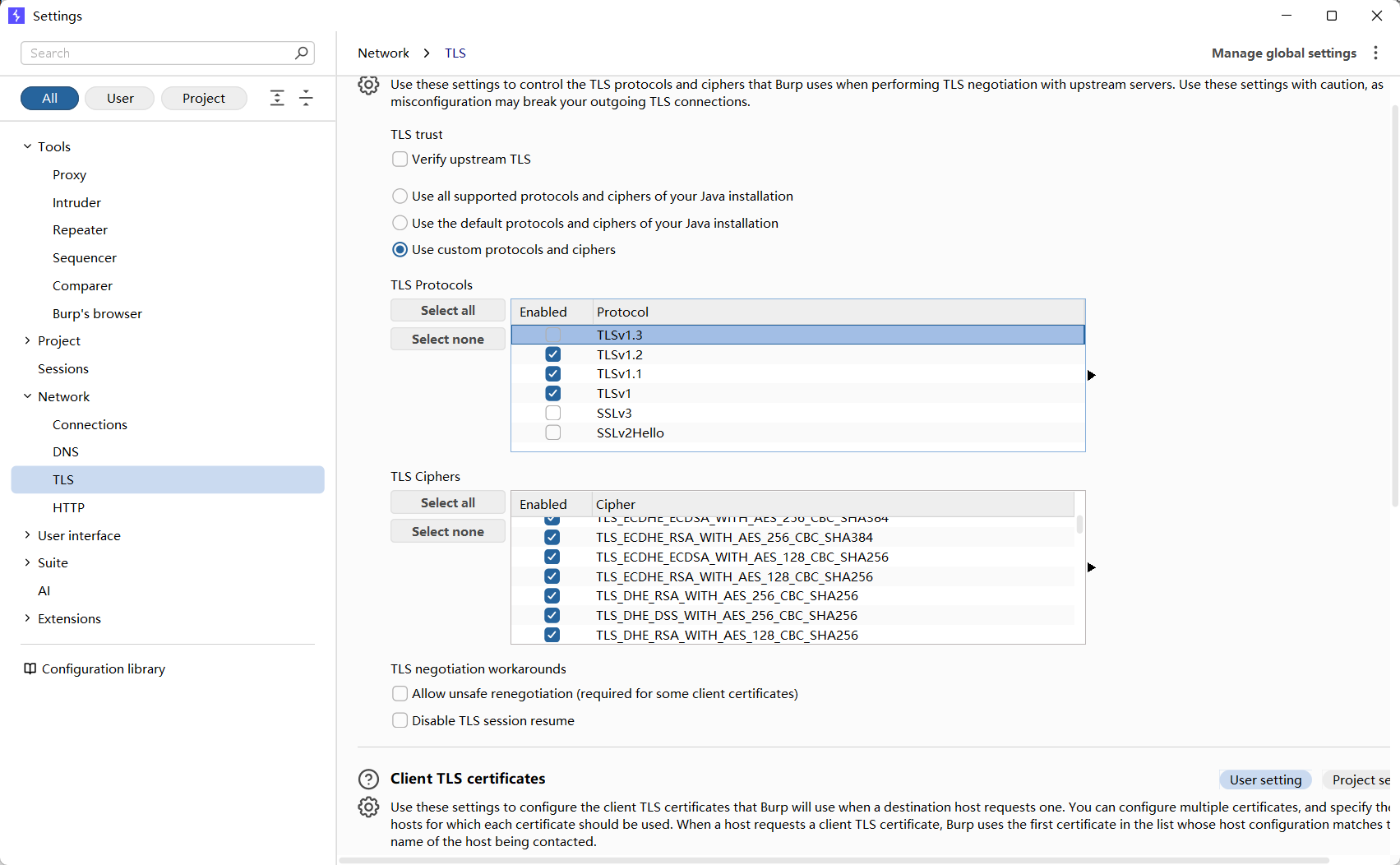
Task: Click the search magnifier icon
Action: 302,53
